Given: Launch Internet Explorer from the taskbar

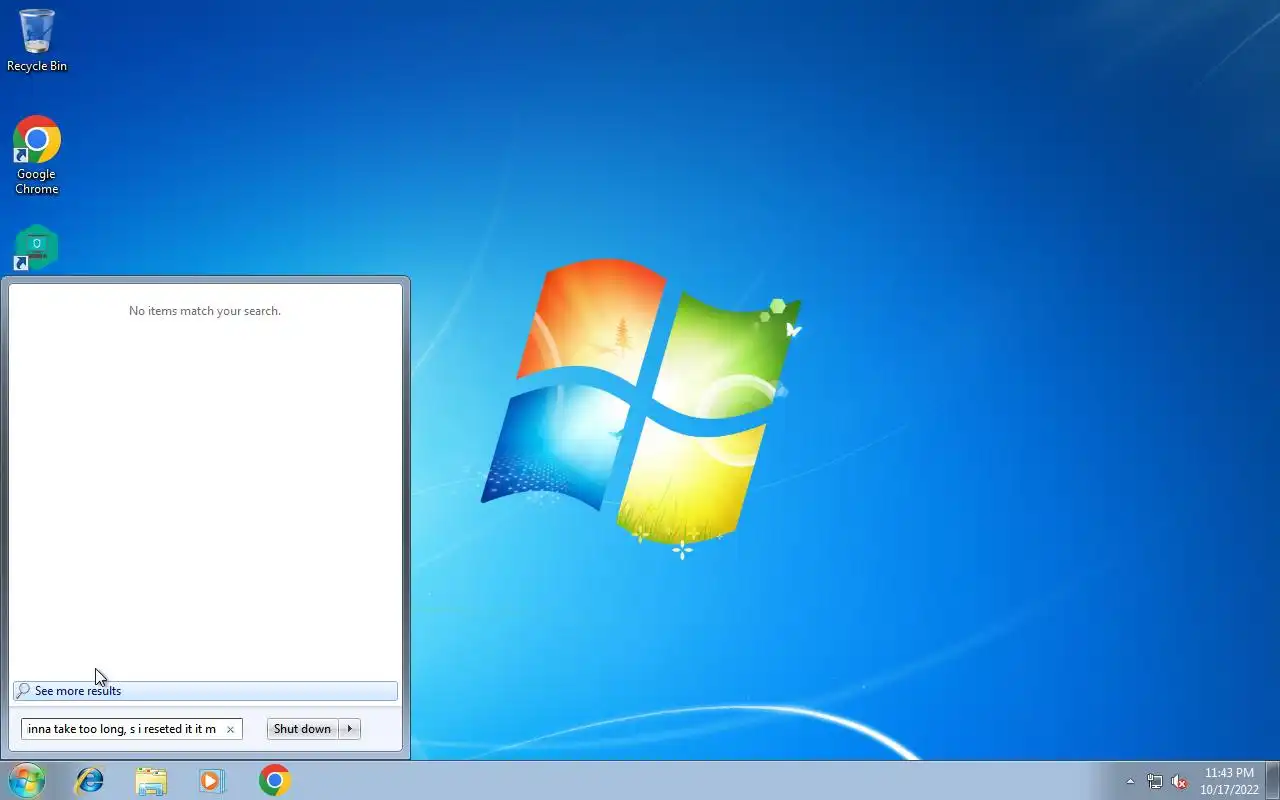Looking at the screenshot, I should [x=90, y=780].
